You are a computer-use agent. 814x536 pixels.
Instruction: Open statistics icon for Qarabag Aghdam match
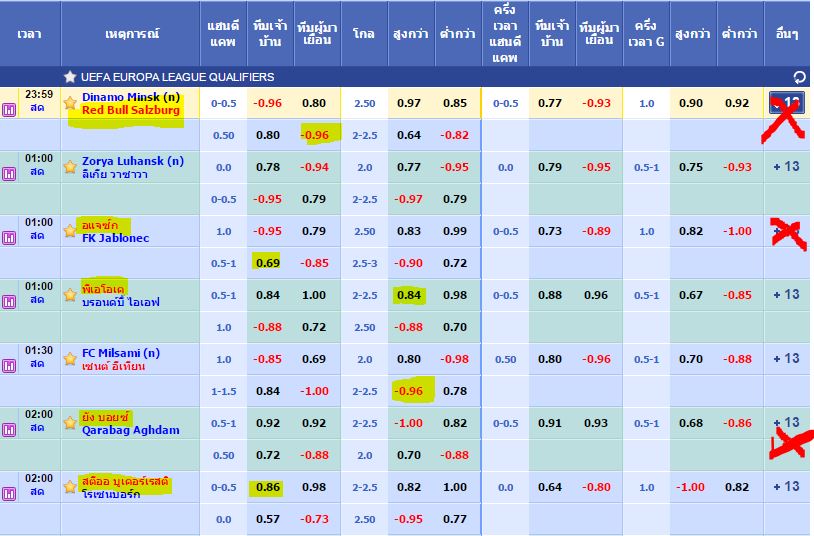(x=9, y=430)
